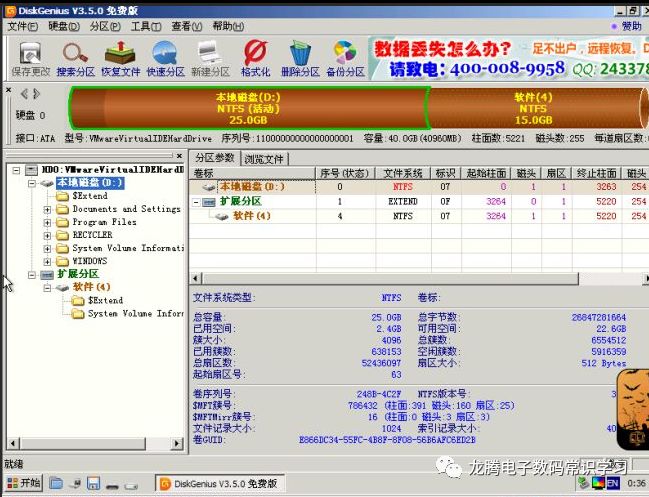Viewport: 649px width, 497px height.
Task: Open Backup Partition (备份分区) tool
Action: point(345,58)
